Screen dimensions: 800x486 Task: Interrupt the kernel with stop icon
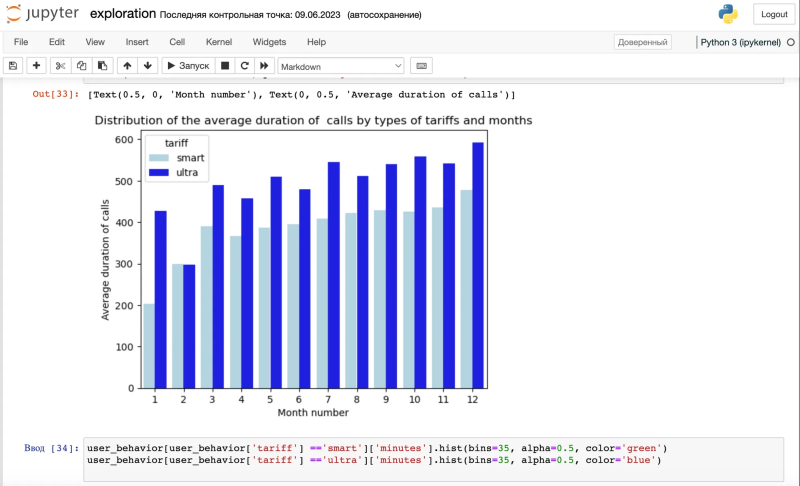pos(225,66)
